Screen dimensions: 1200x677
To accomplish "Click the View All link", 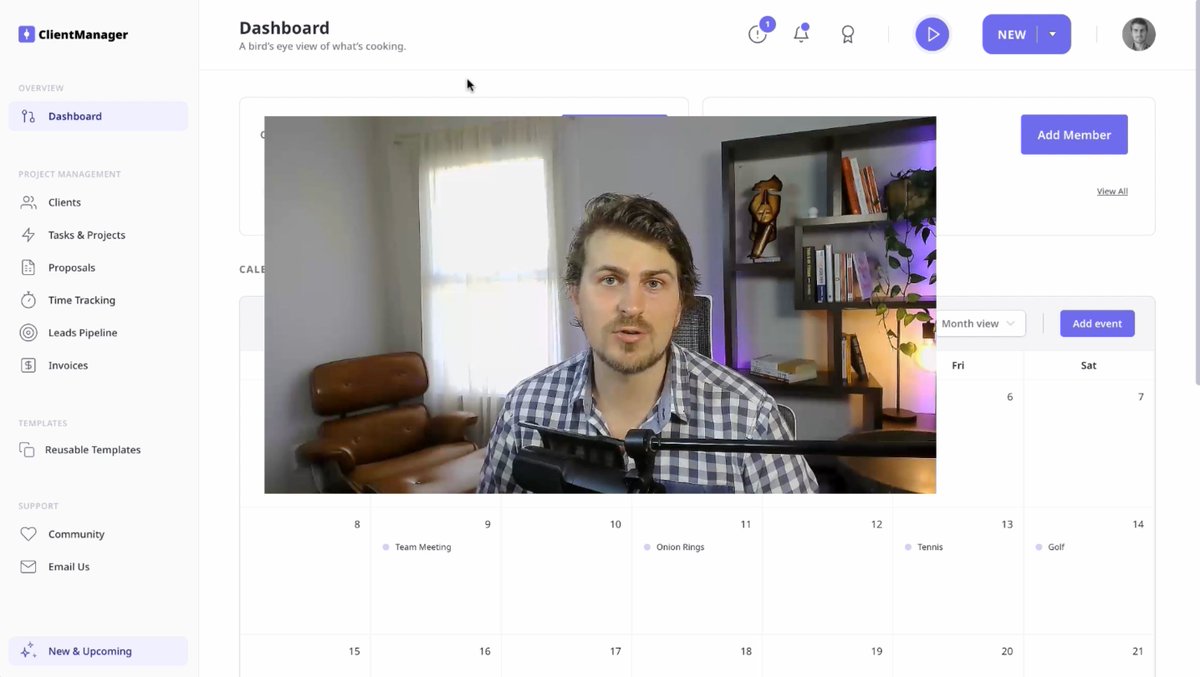I will click(x=1112, y=191).
